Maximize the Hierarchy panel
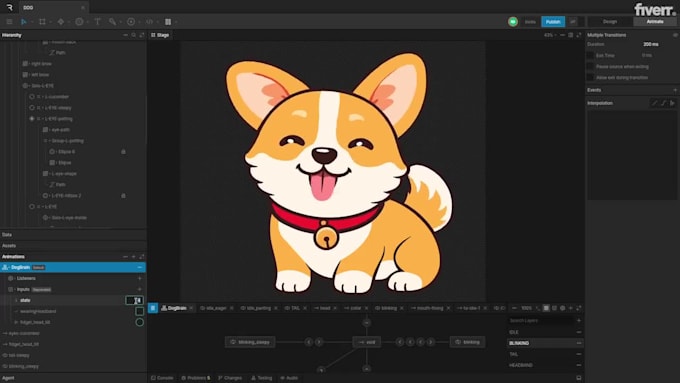Viewport: 680px width, 383px height. [x=142, y=35]
